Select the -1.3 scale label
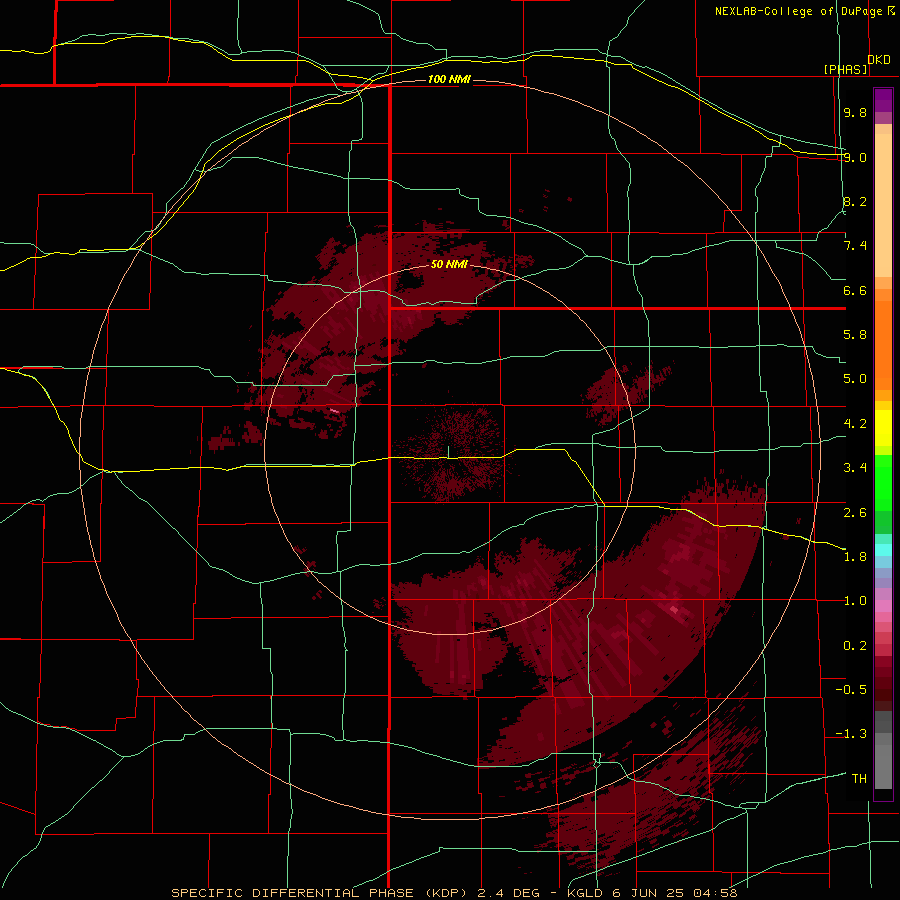The height and width of the screenshot is (900, 900). pyautogui.click(x=851, y=734)
